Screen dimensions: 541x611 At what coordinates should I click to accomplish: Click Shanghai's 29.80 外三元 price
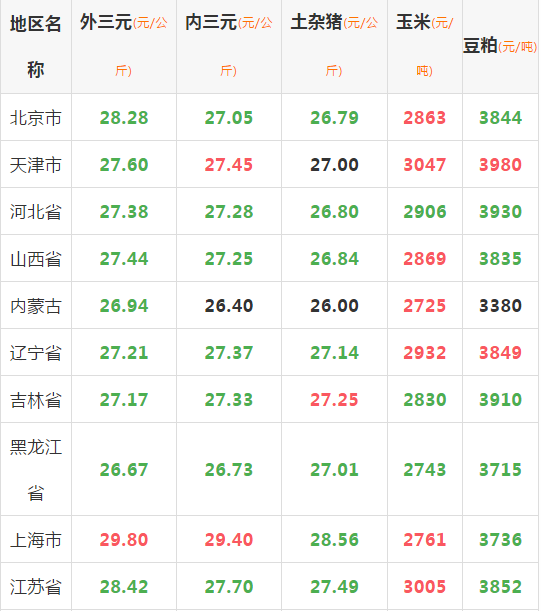tap(124, 540)
